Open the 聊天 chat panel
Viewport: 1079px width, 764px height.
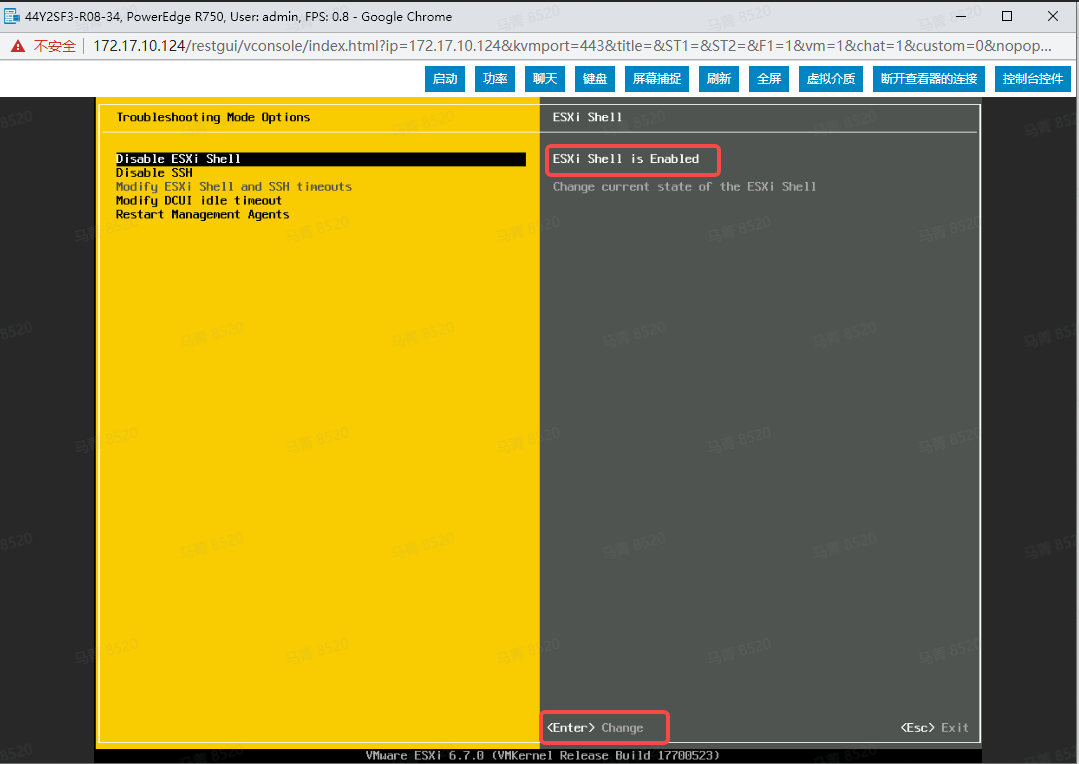point(544,78)
